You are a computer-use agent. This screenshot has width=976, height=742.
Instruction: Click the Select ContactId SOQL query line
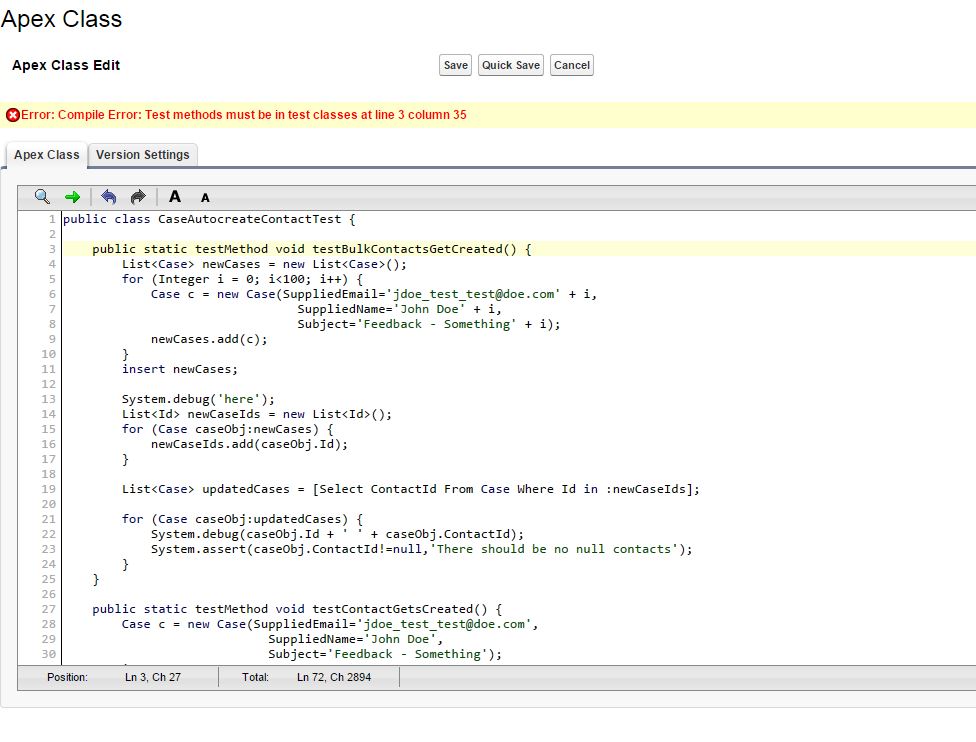tap(411, 489)
